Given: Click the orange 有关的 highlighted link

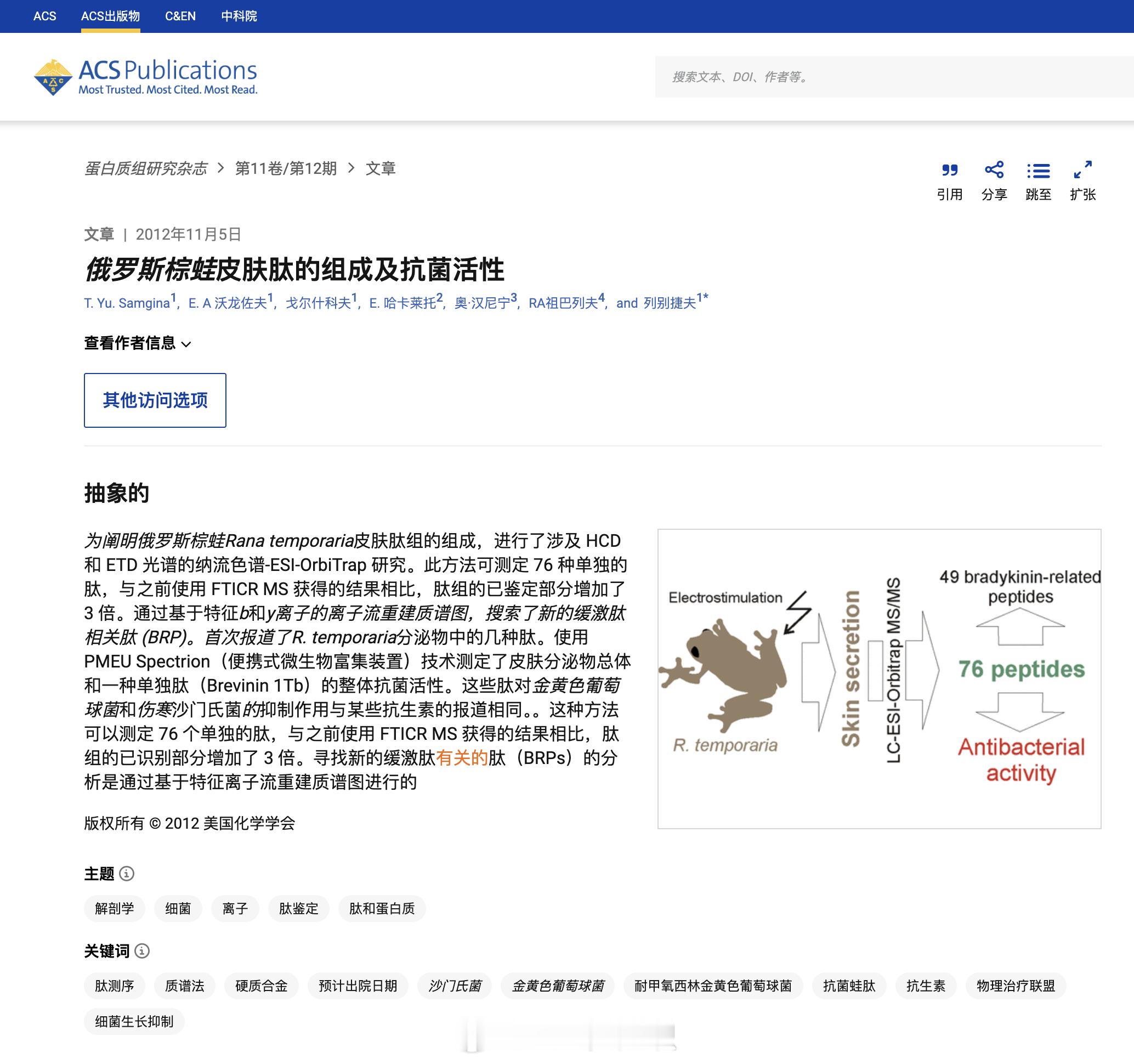Looking at the screenshot, I should click(x=462, y=757).
